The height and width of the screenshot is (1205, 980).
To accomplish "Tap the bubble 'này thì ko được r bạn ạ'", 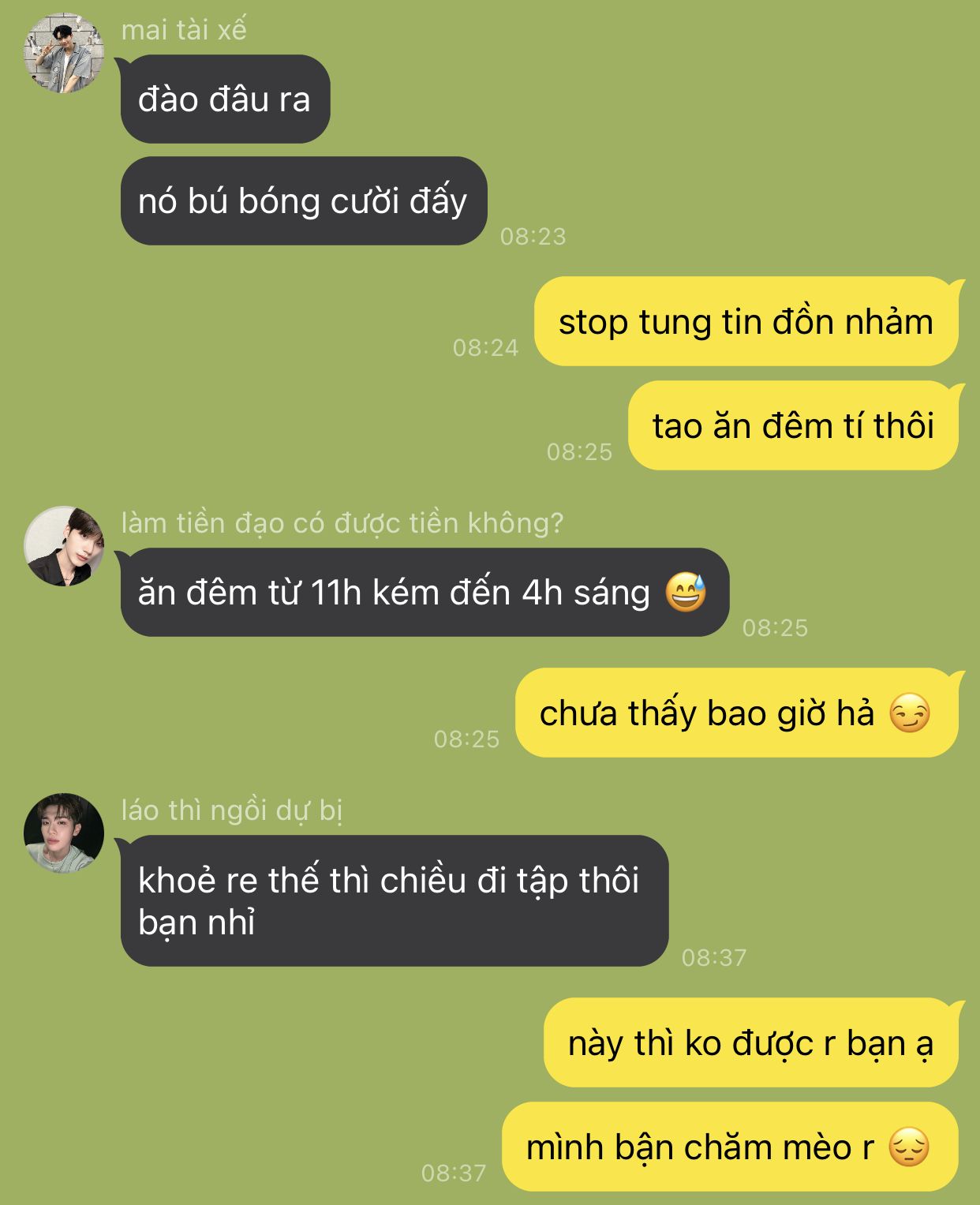I will click(751, 1042).
